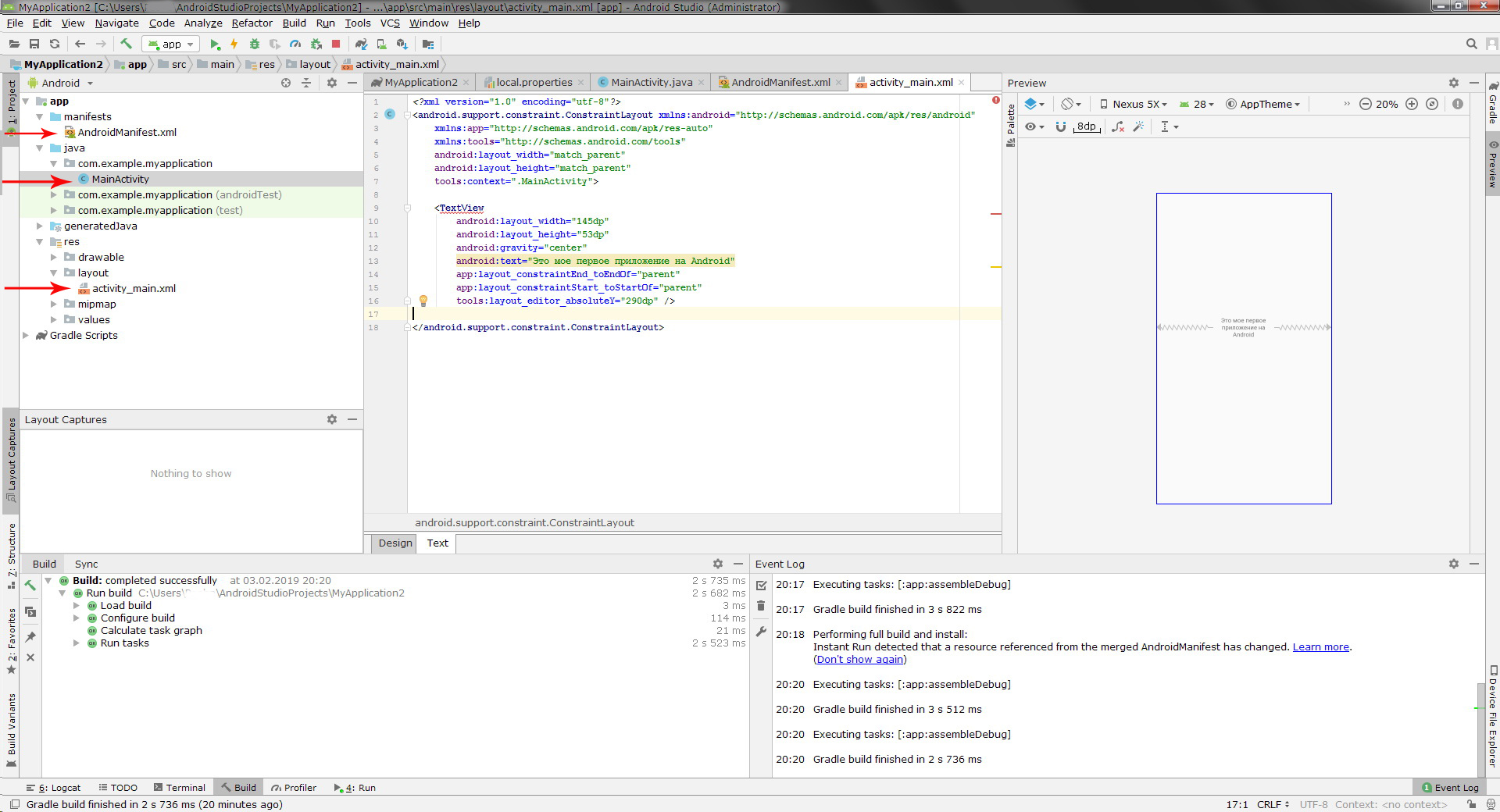Screen dimensions: 1500x812
Task: Click the Profile app gauge icon
Action: (x=295, y=45)
